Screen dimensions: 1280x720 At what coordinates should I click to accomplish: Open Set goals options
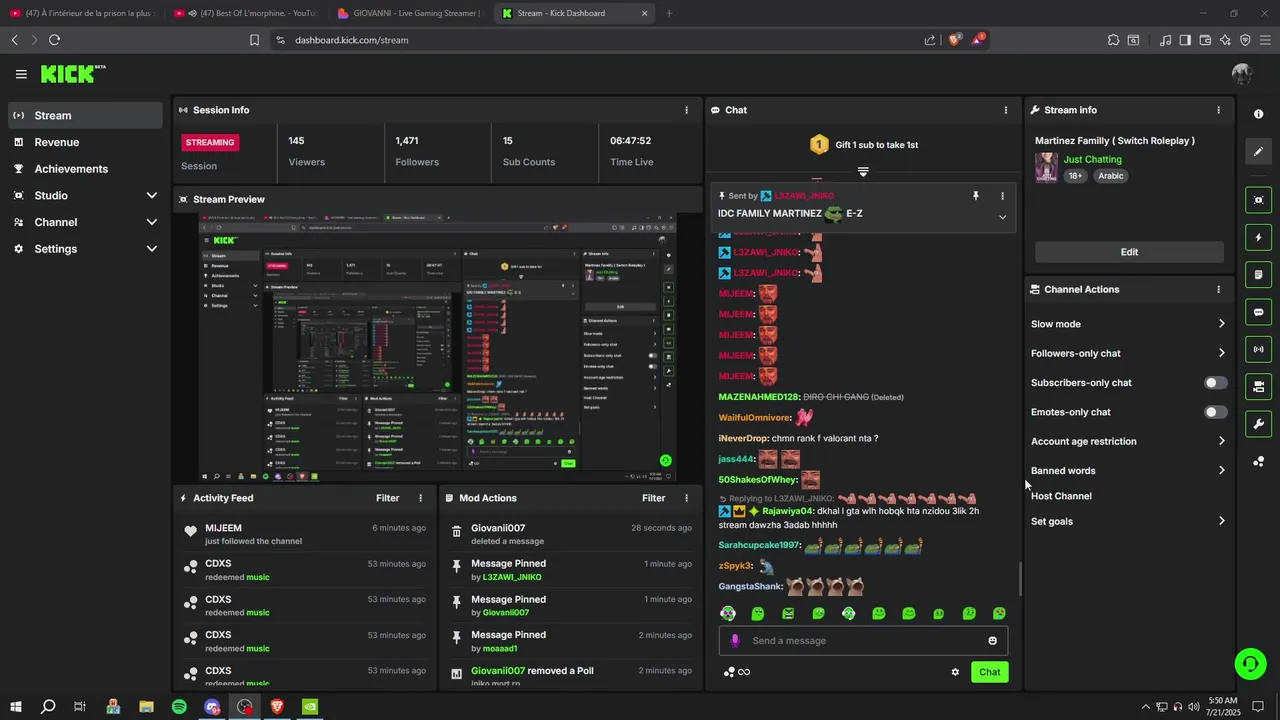tap(1129, 521)
